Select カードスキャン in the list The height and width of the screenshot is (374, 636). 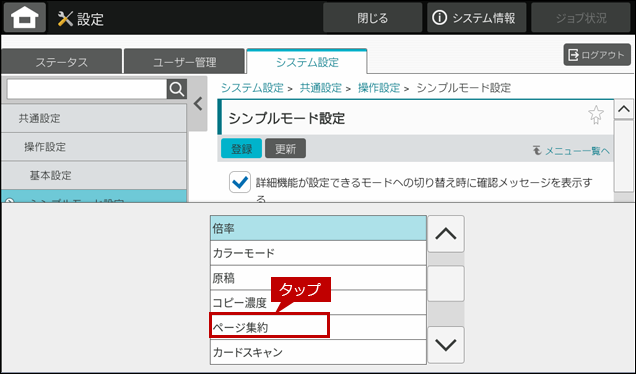click(x=318, y=352)
